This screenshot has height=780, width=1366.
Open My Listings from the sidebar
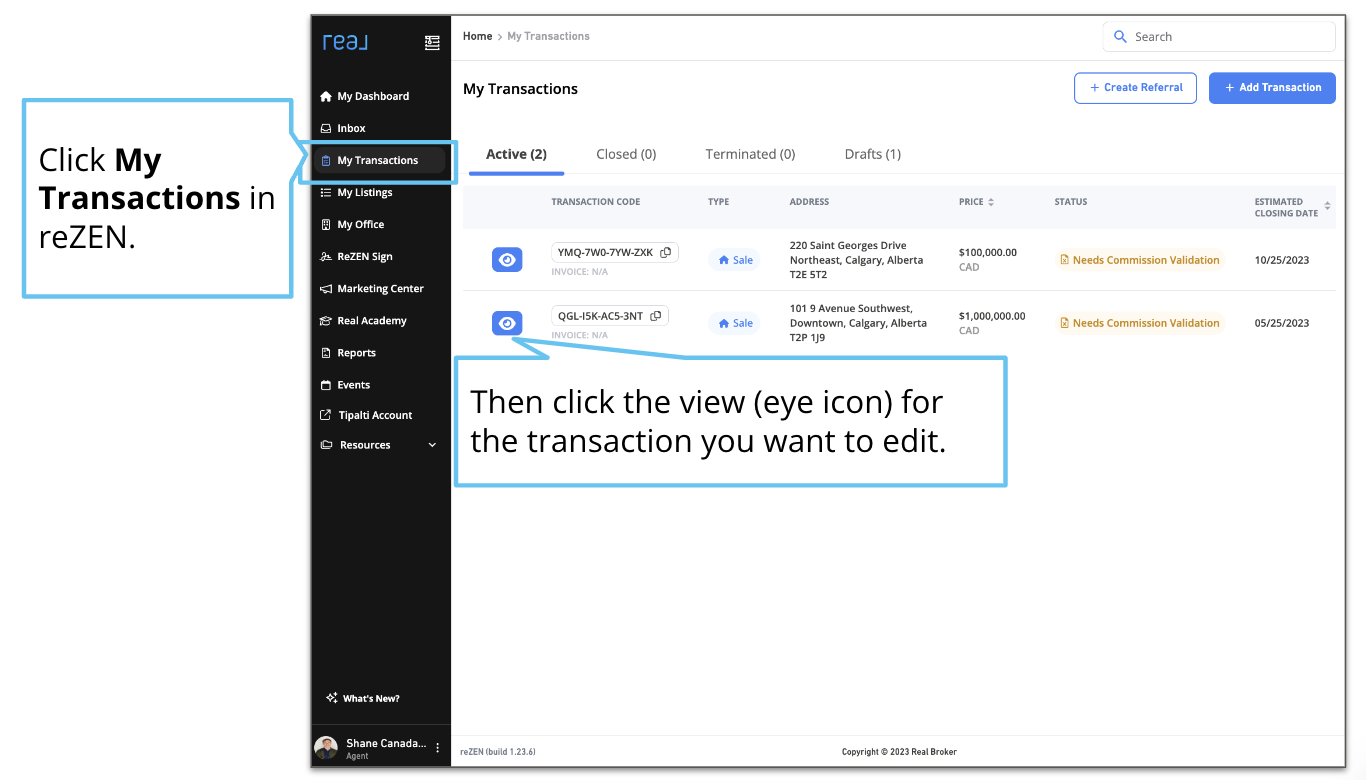[x=364, y=192]
